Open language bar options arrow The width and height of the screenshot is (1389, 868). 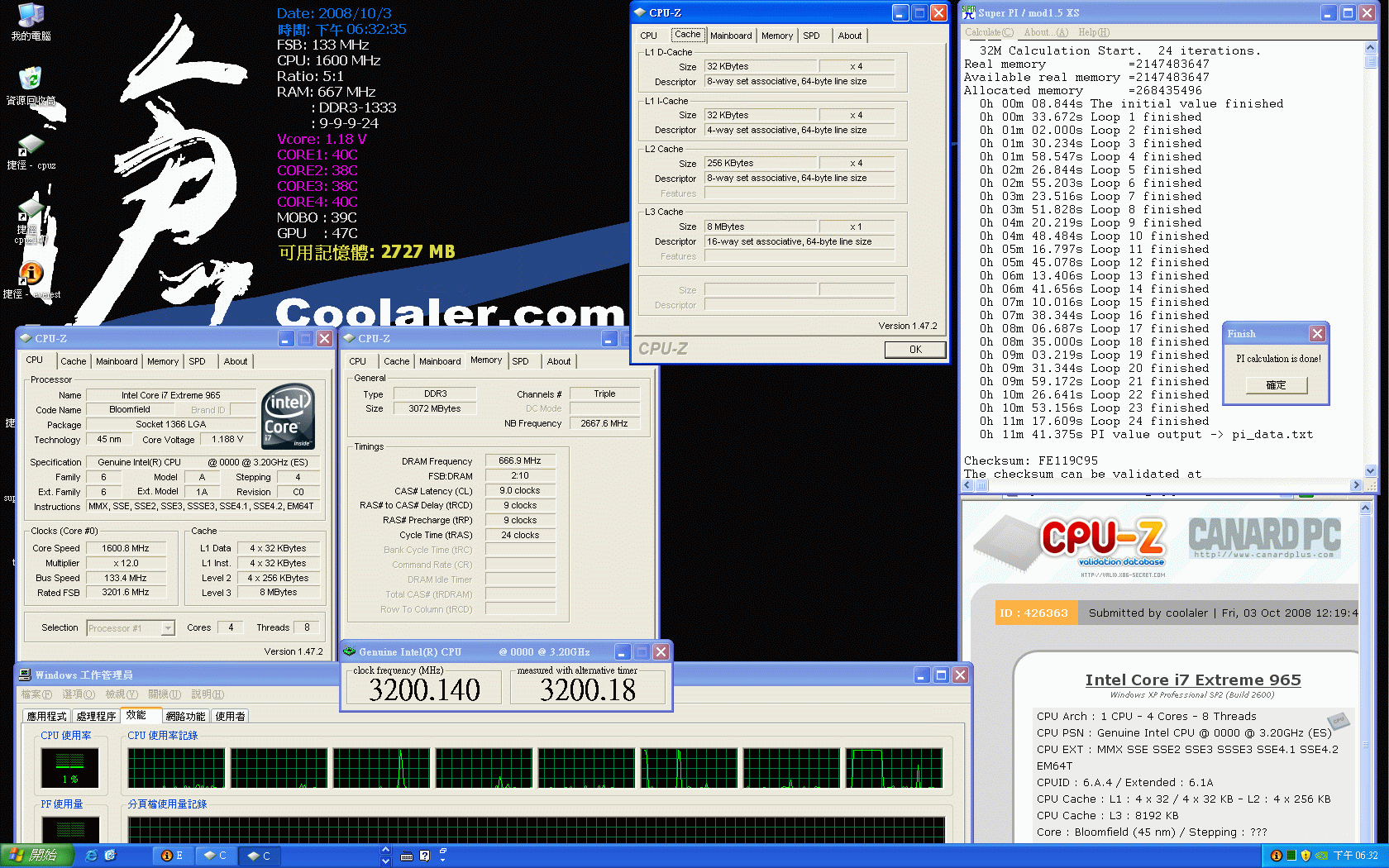click(x=443, y=860)
